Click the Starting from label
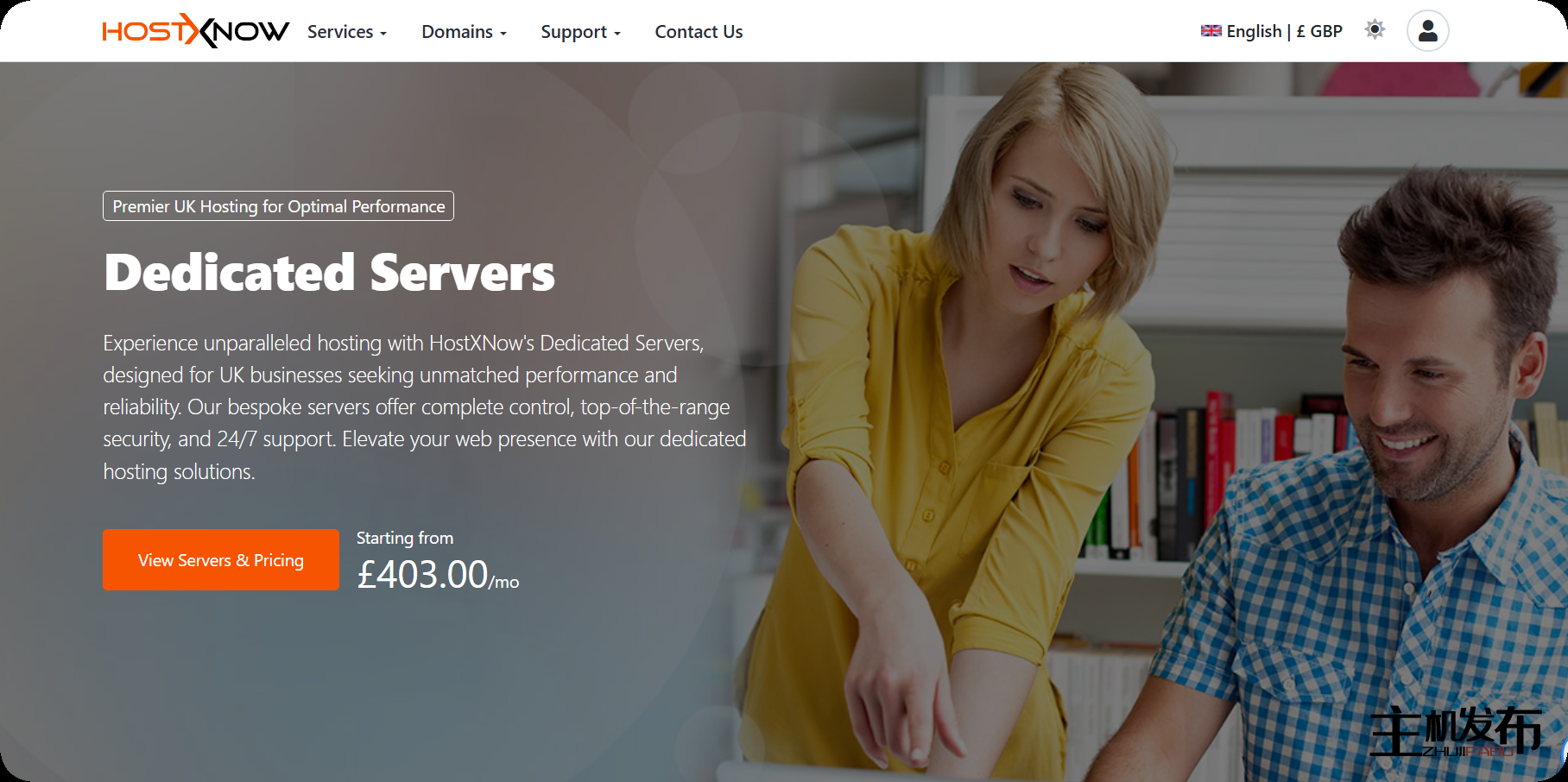Image resolution: width=1568 pixels, height=782 pixels. coord(404,538)
